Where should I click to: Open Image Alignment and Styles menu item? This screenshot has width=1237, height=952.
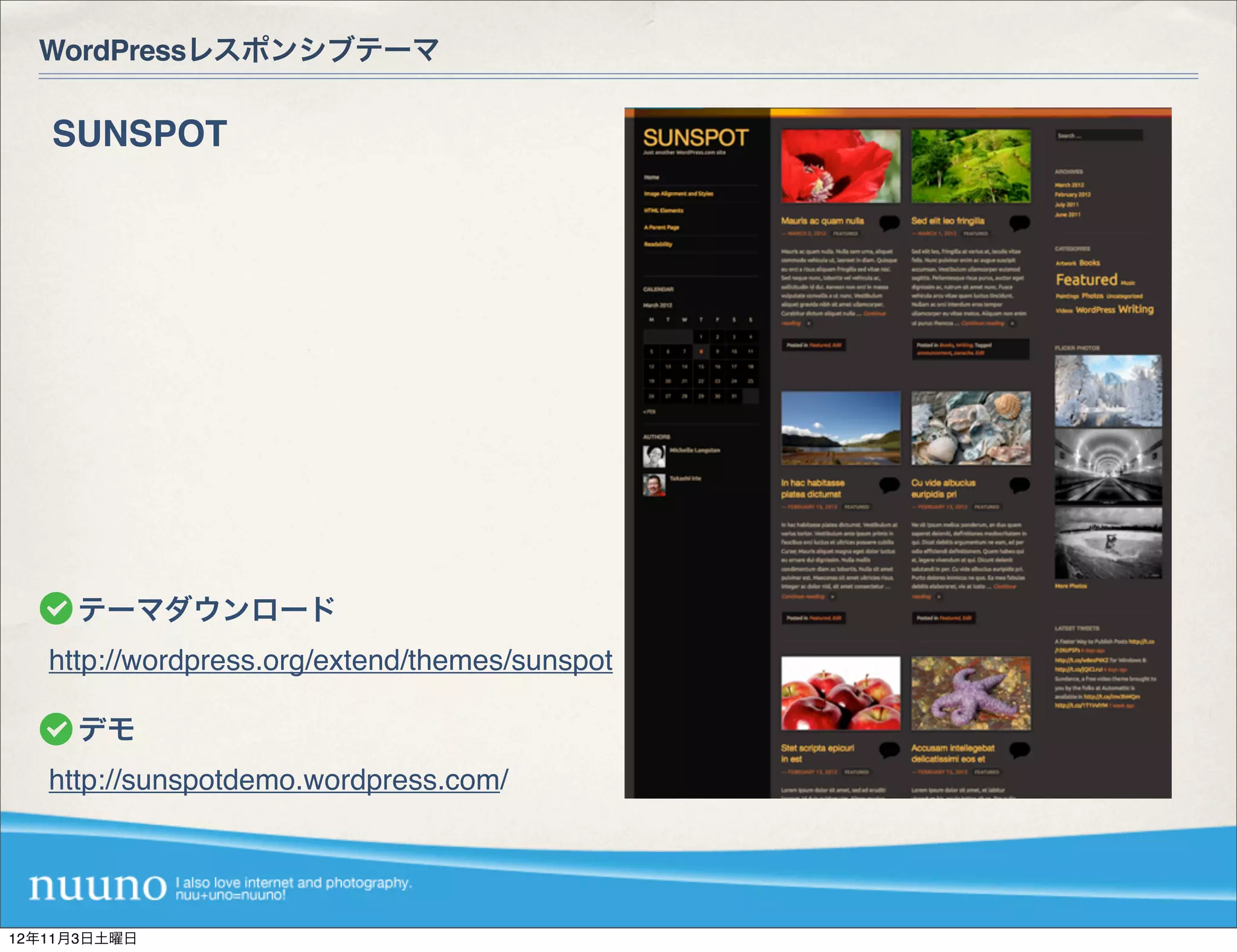(678, 194)
